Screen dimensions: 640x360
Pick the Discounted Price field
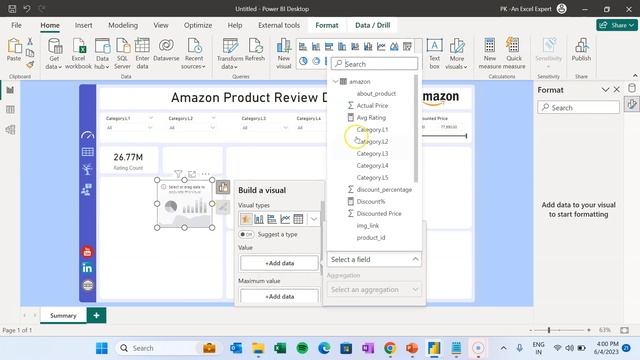pyautogui.click(x=379, y=213)
